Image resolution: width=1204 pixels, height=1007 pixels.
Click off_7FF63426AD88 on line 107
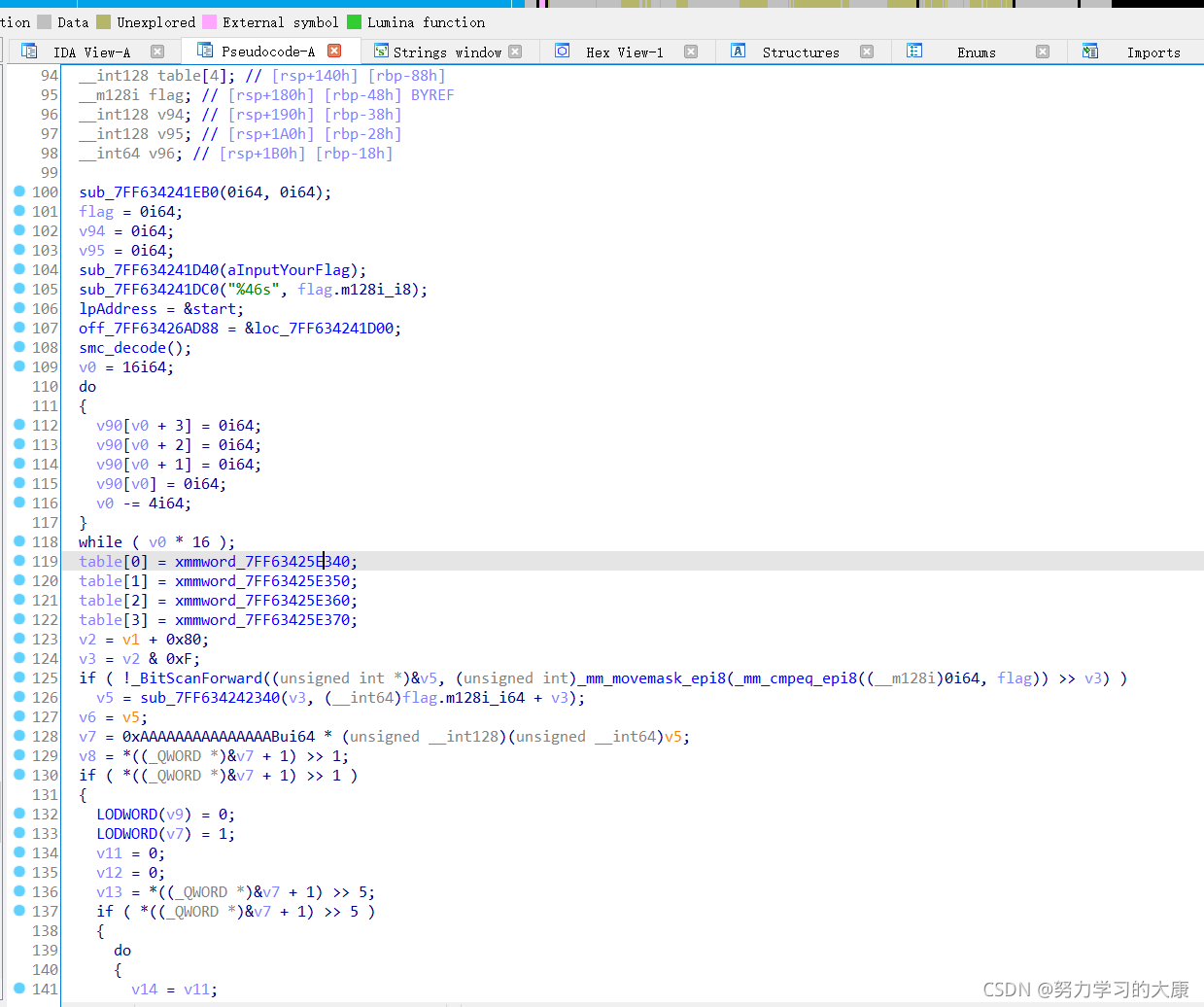(x=149, y=329)
